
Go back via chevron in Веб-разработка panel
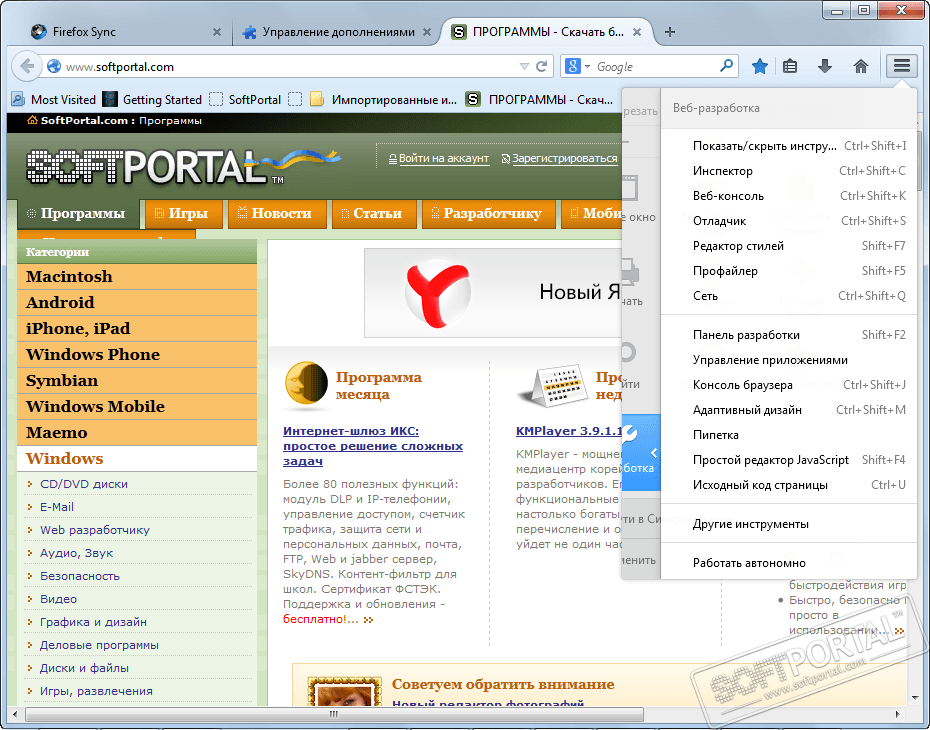point(654,453)
